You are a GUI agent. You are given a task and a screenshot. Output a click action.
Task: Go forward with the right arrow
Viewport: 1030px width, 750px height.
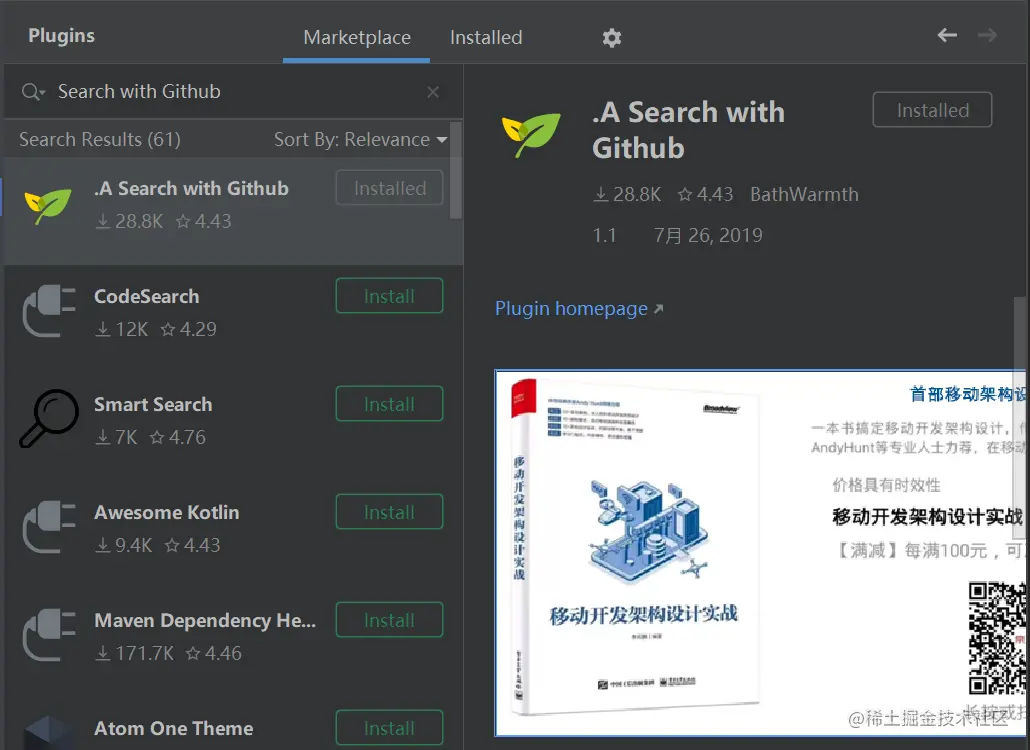(987, 35)
